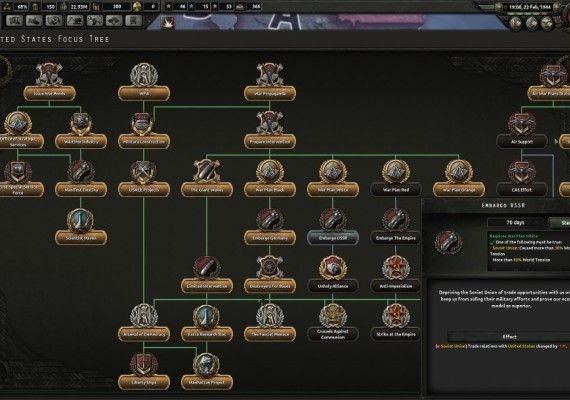Start the focus from the details panel

click(560, 223)
